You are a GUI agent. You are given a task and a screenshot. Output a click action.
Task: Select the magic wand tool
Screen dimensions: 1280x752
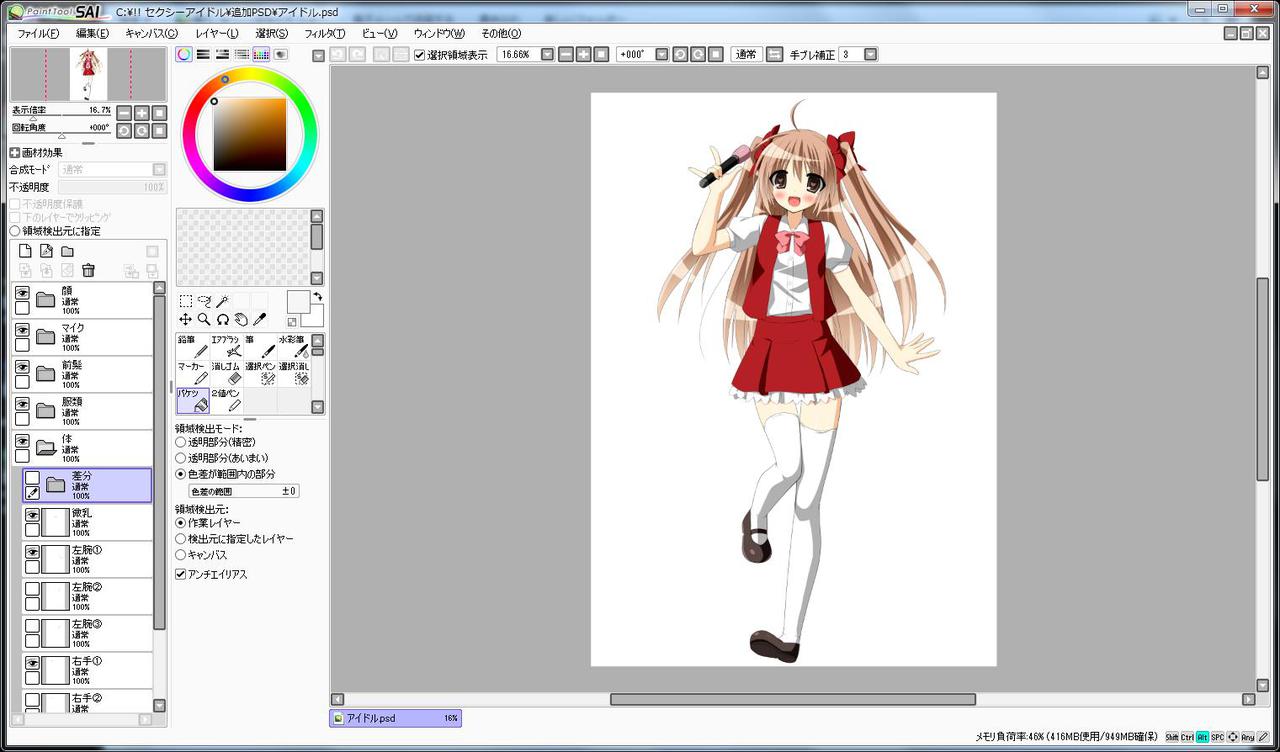(x=222, y=301)
